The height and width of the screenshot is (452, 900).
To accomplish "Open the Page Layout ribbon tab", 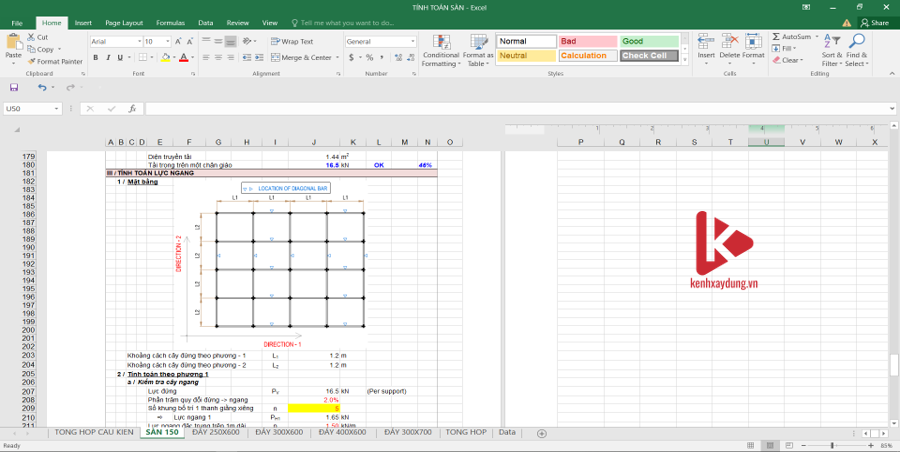I will click(124, 22).
